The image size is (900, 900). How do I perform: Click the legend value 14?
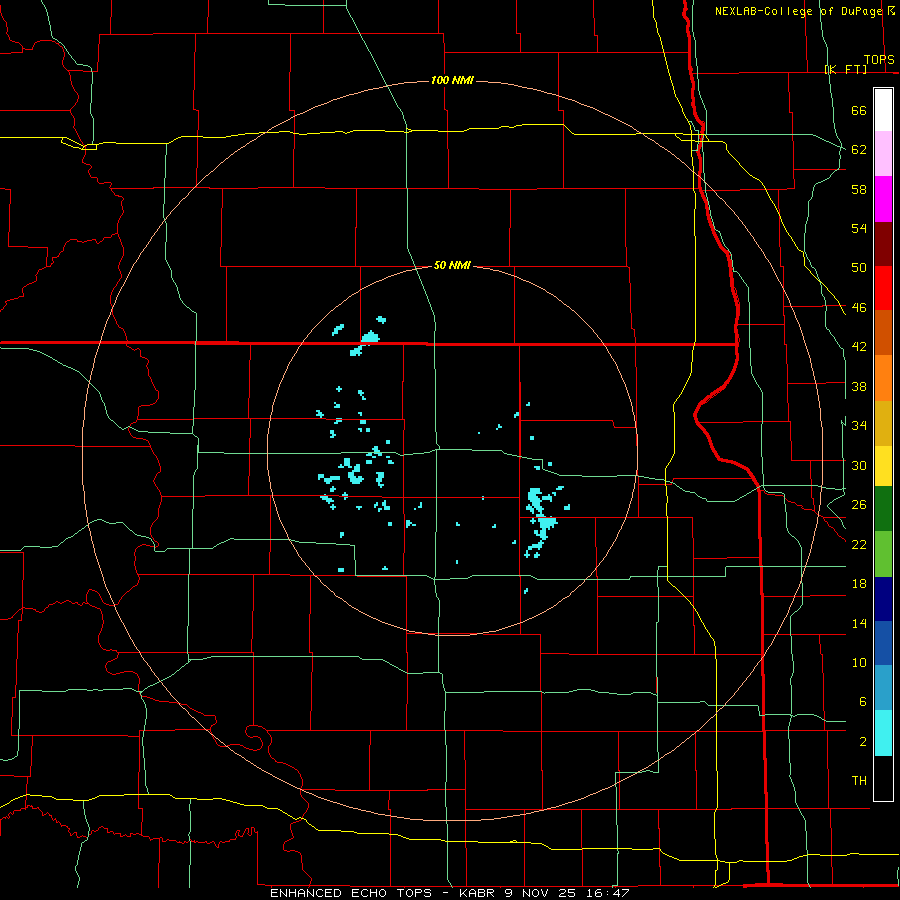point(859,623)
